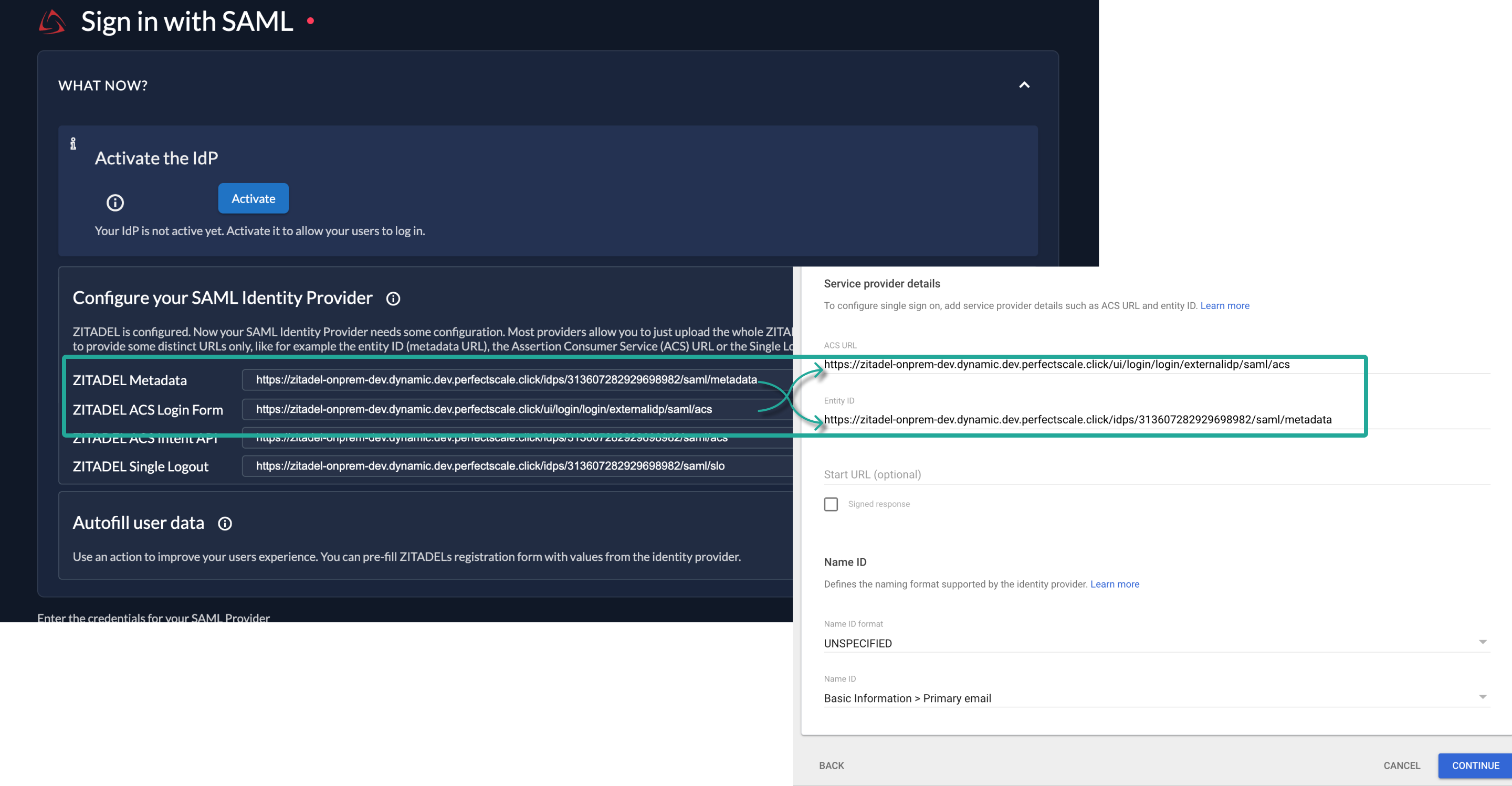
Task: Click the CONTINUE button
Action: [x=1475, y=766]
